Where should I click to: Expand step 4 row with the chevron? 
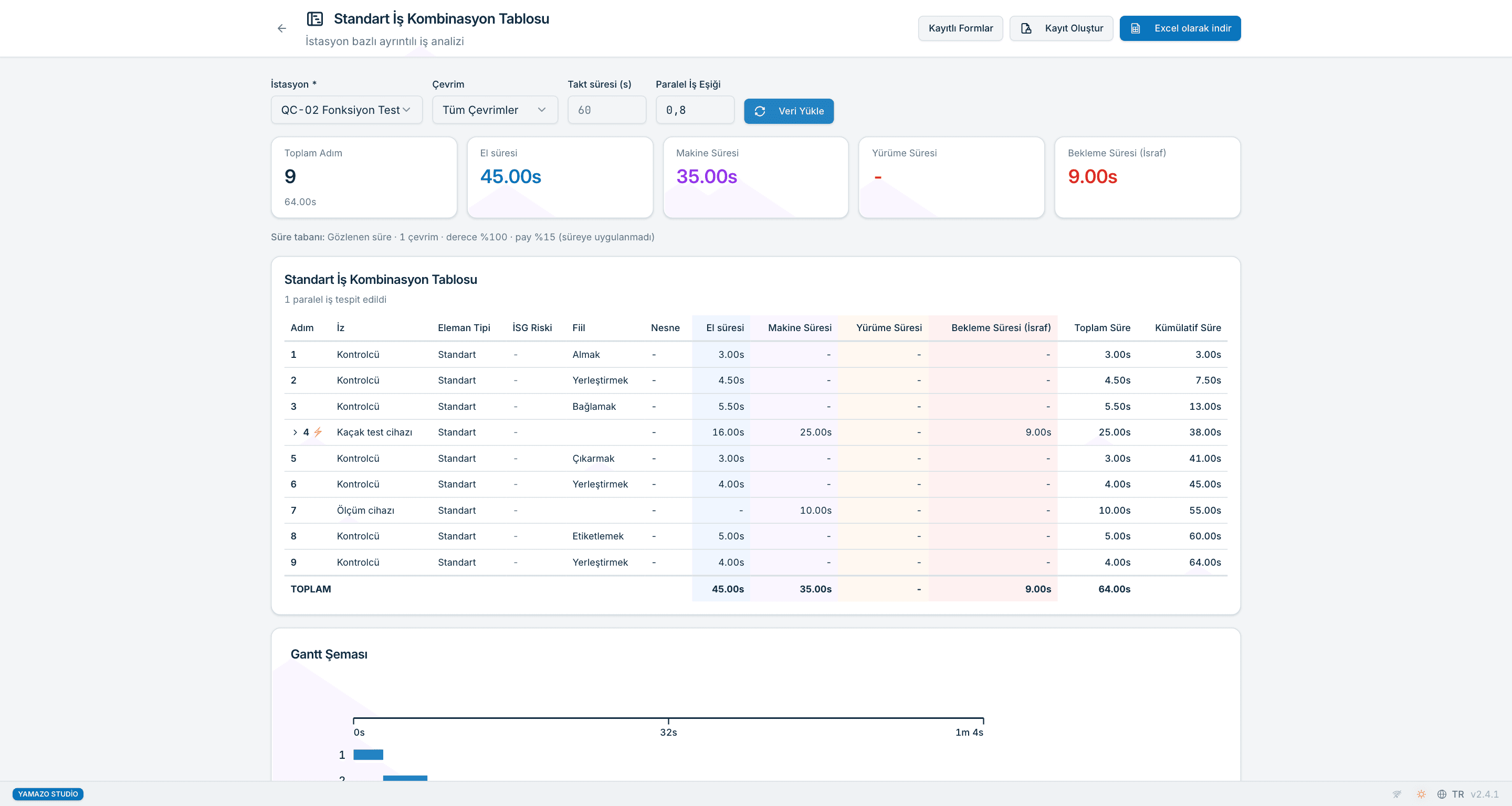(x=295, y=432)
